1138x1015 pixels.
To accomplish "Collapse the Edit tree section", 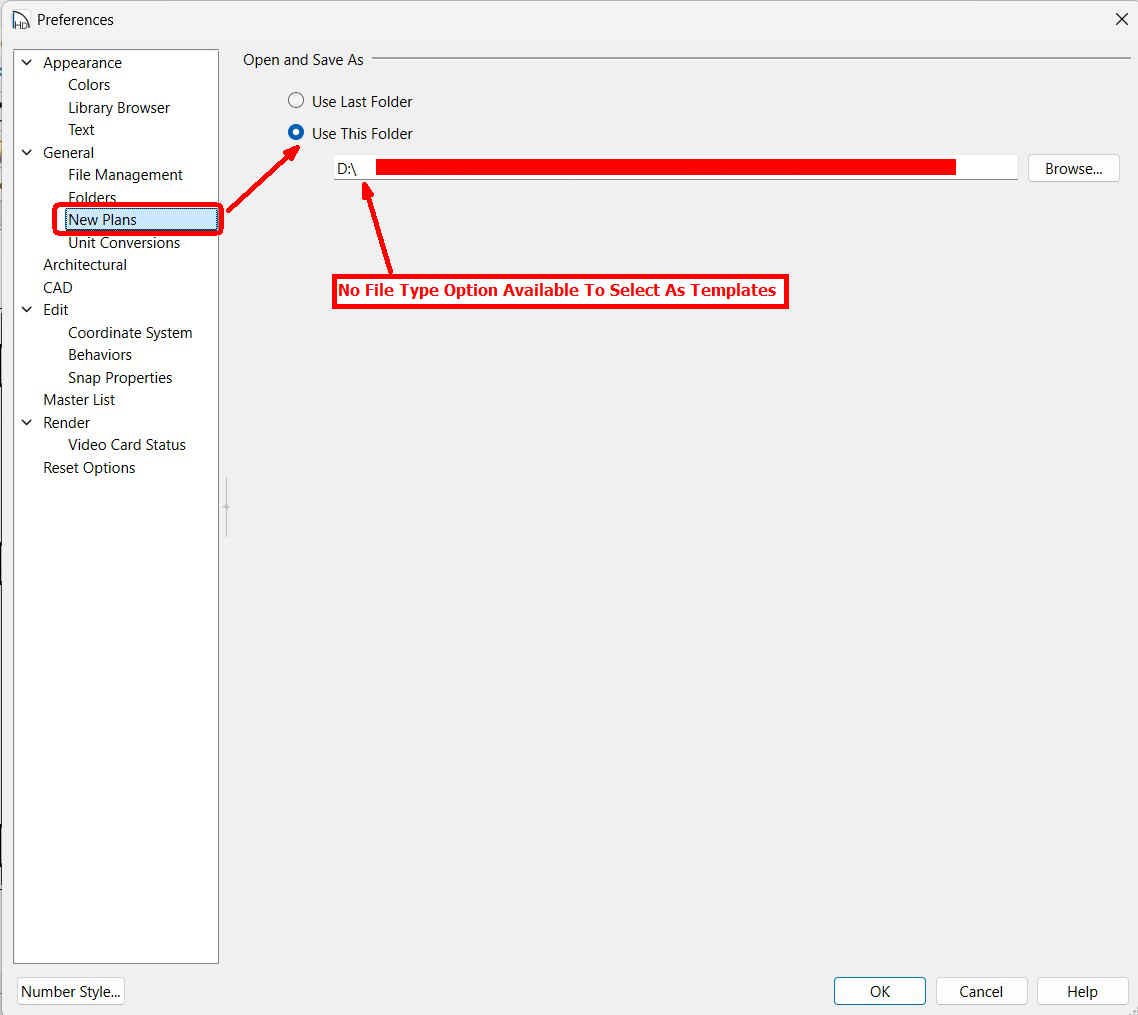I will click(27, 310).
